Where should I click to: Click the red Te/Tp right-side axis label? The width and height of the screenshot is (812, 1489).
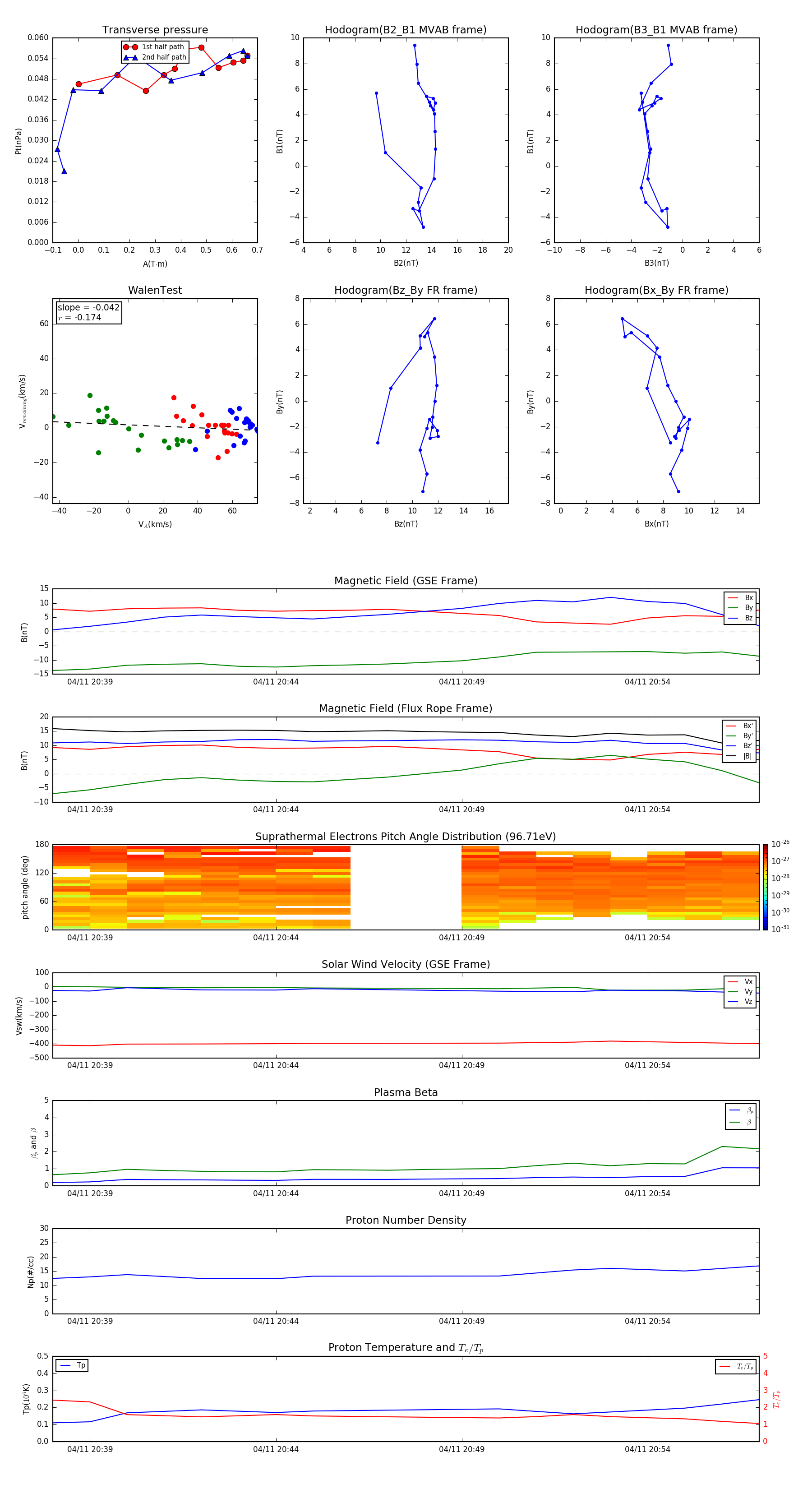(776, 1399)
